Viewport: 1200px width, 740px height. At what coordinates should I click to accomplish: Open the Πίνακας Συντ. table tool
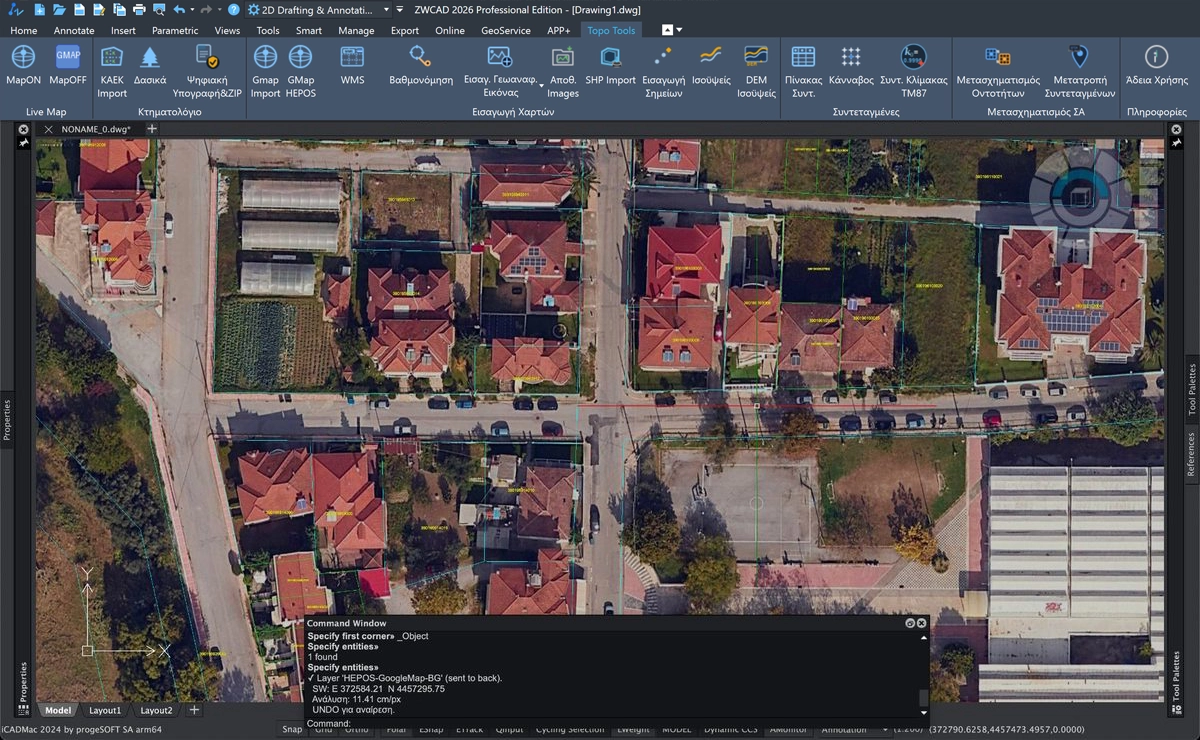pos(803,70)
